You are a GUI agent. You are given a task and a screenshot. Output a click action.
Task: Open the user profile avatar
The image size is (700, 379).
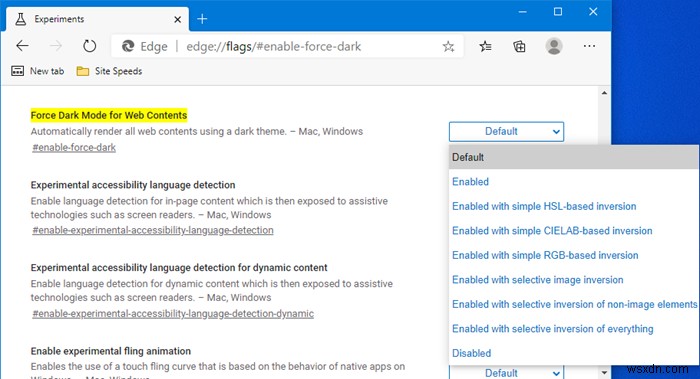[554, 46]
